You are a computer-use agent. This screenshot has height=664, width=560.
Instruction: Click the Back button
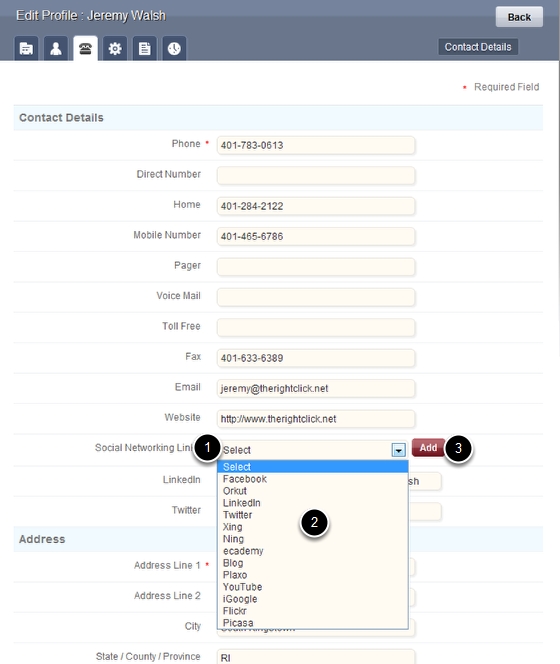(x=519, y=17)
